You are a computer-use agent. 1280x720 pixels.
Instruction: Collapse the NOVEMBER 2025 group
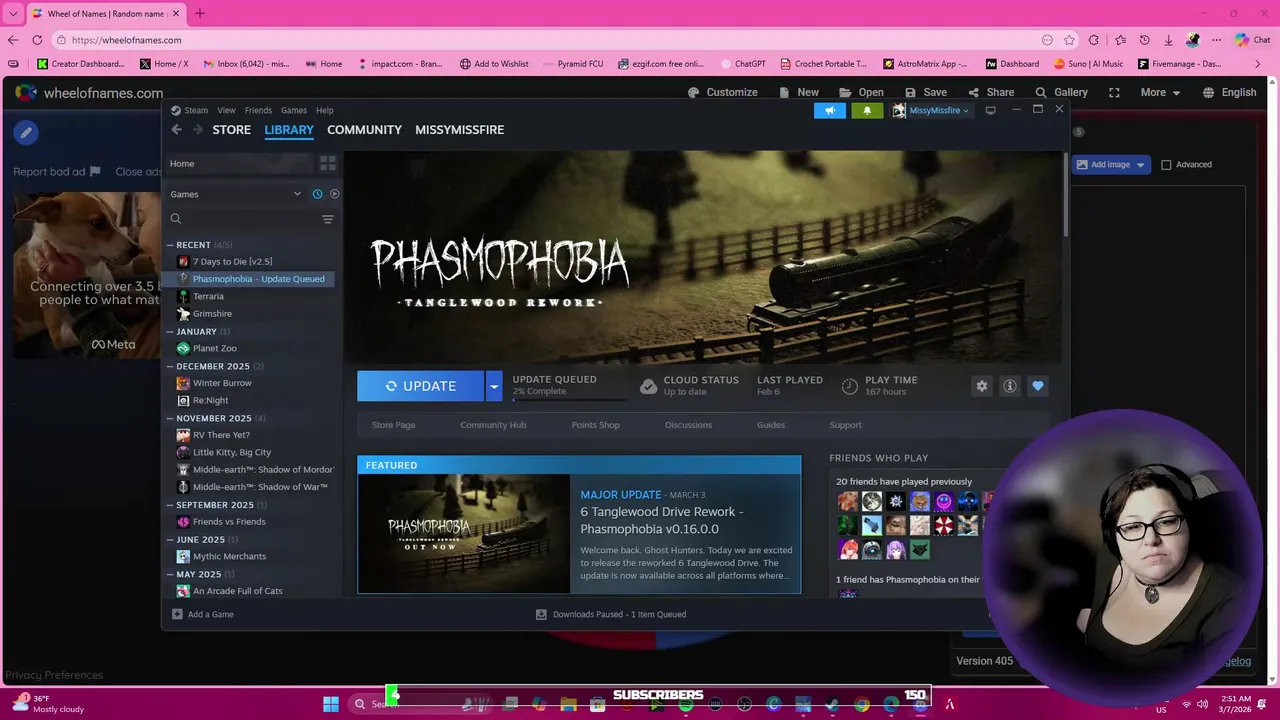tap(170, 418)
